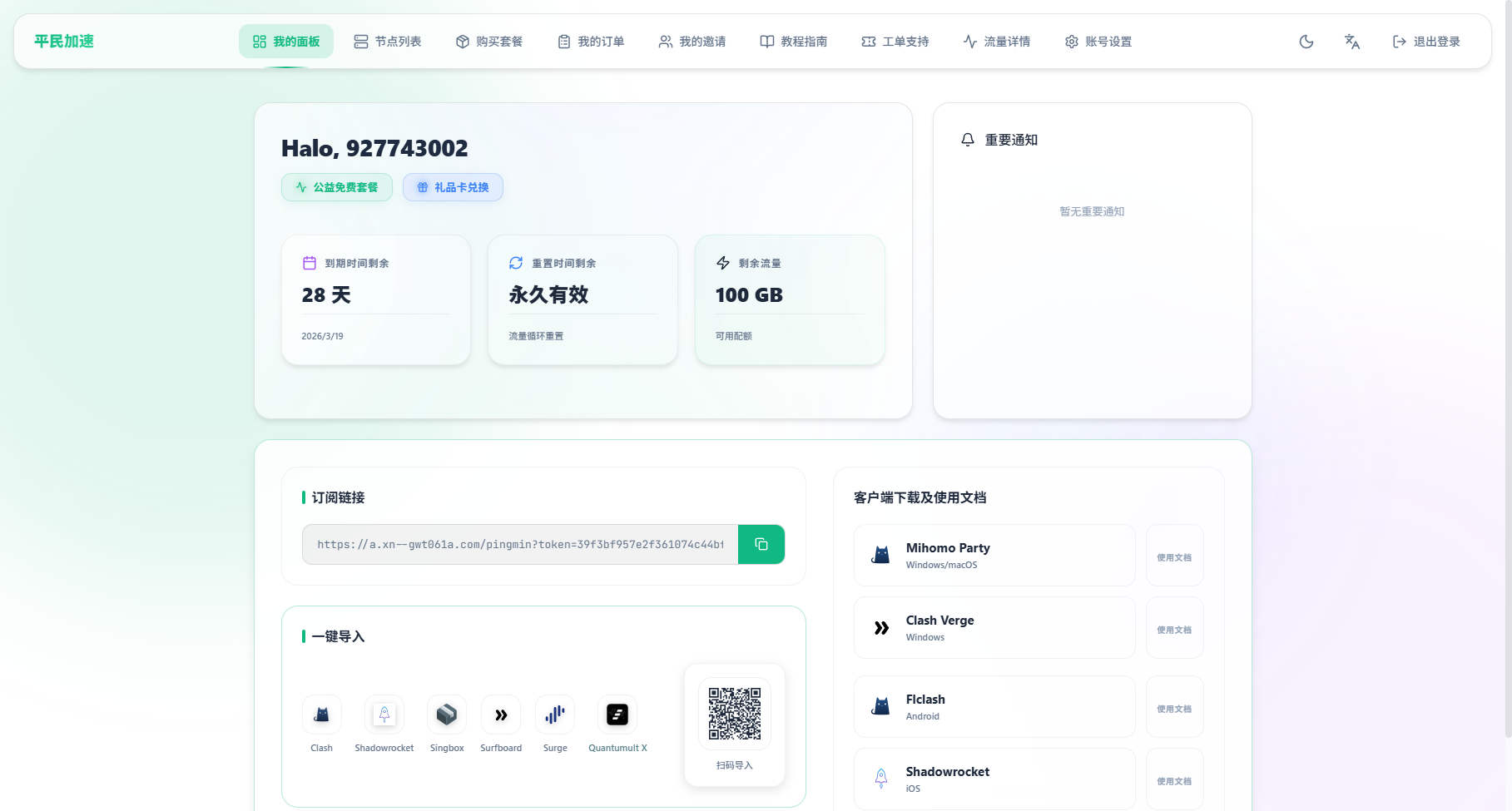Download Mihomo Party client
This screenshot has height=811, width=1512.
tap(994, 555)
